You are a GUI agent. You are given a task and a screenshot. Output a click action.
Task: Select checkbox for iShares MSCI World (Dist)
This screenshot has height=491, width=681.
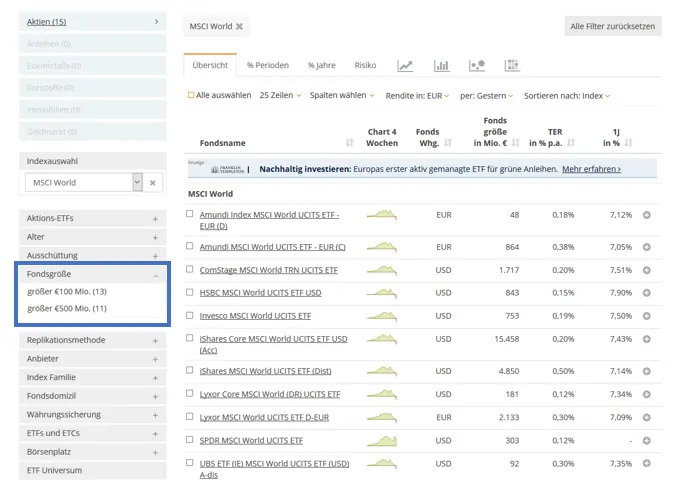click(189, 370)
